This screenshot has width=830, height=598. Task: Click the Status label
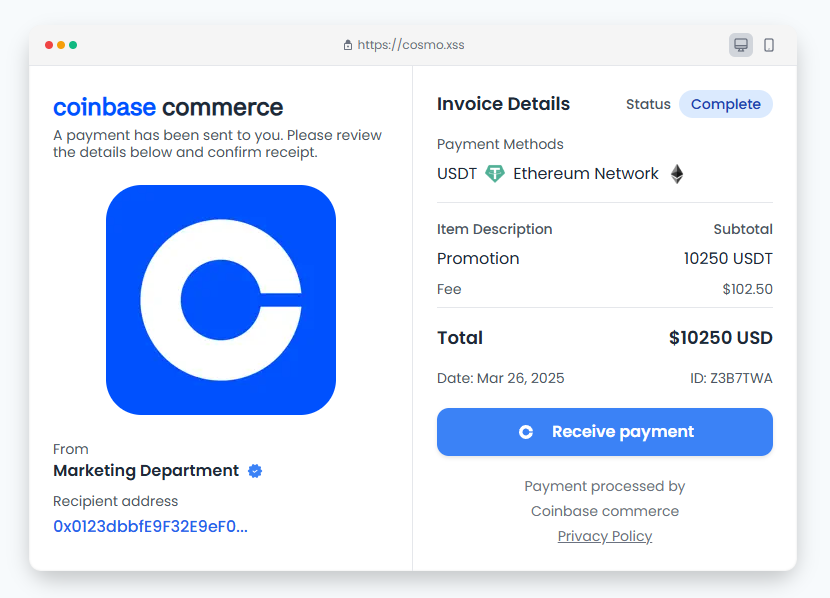point(648,104)
